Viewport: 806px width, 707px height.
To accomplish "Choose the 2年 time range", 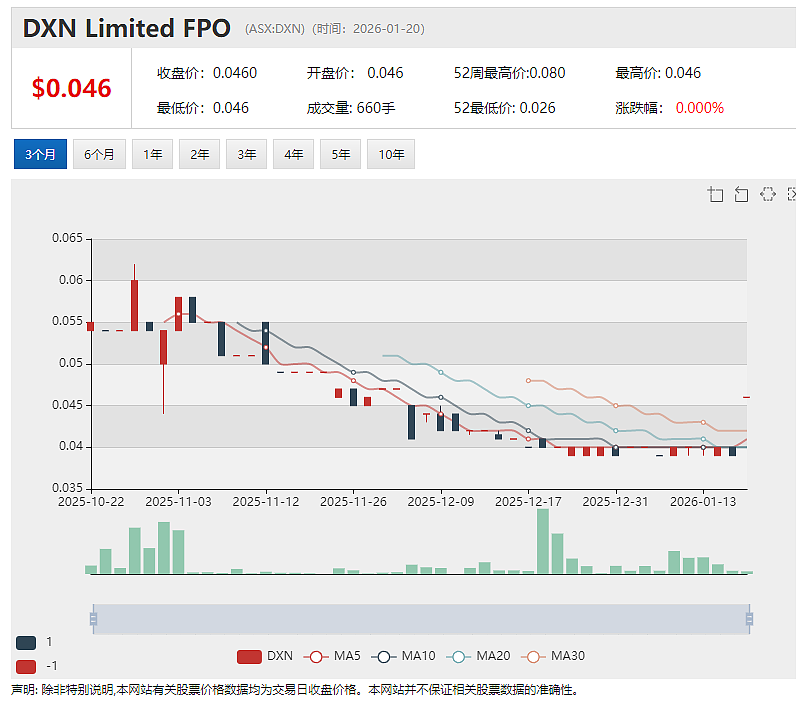I will 199,154.
